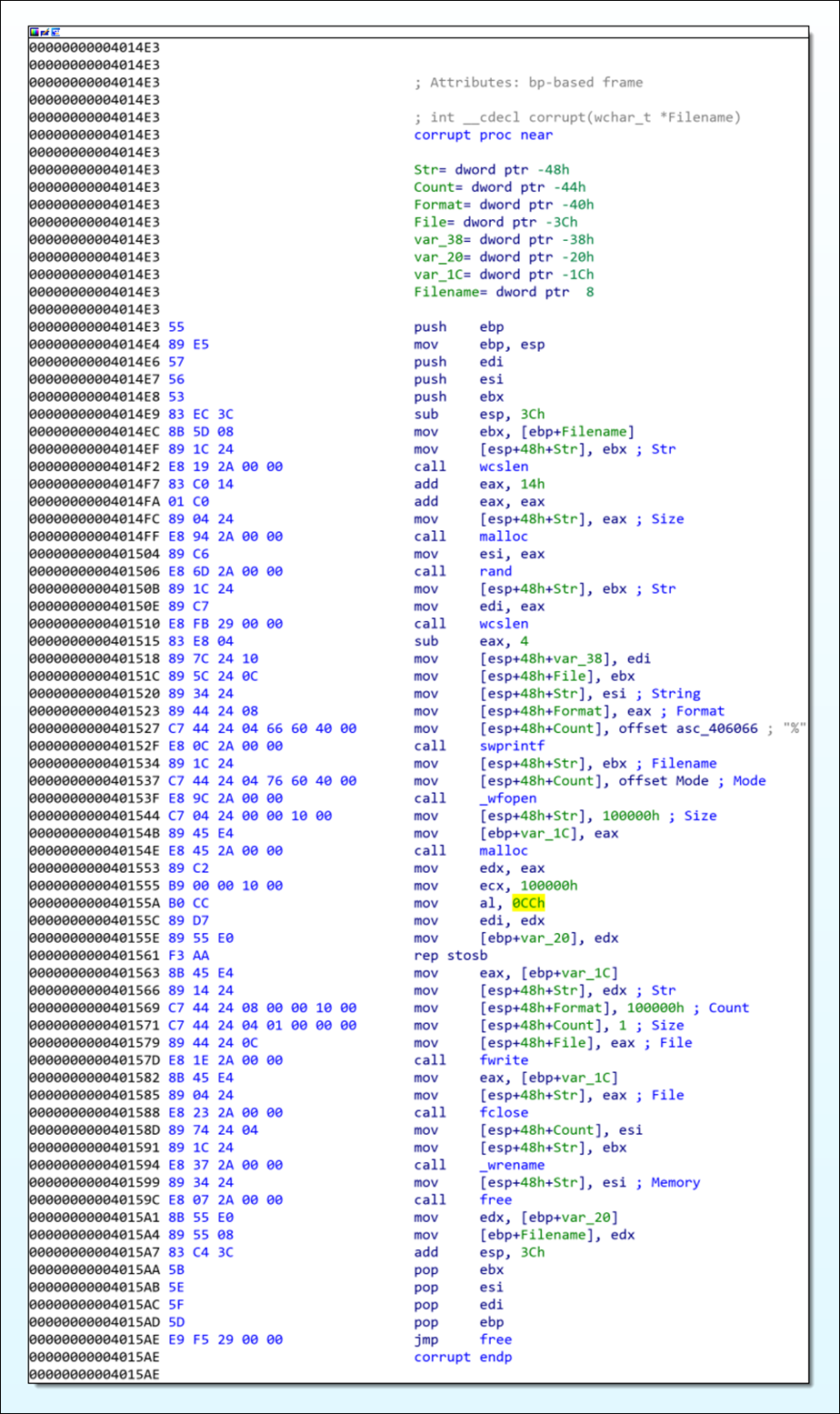Click 'call fclose' instruction
The image size is (840, 1414).
[471, 1113]
